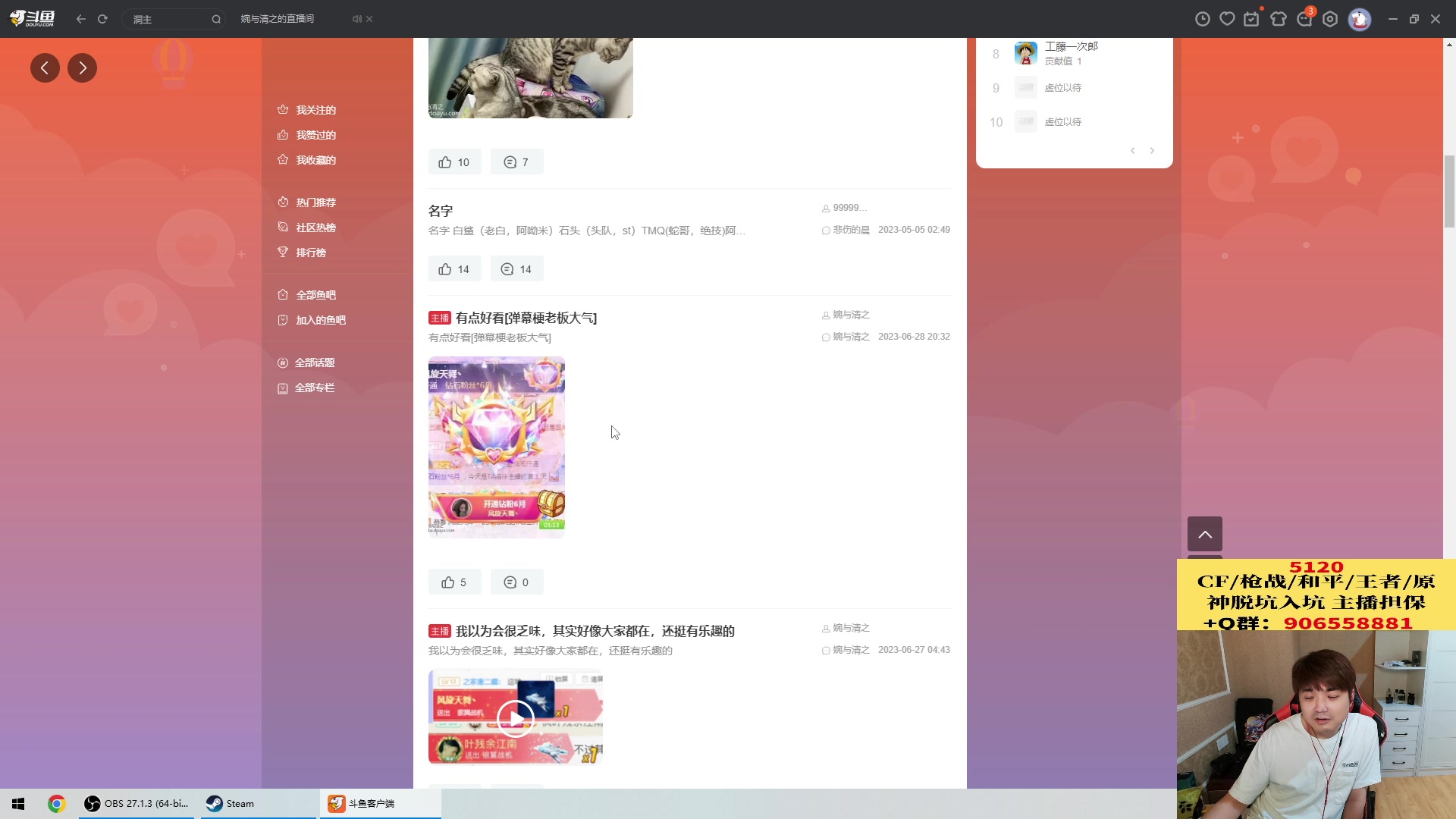Image resolution: width=1456 pixels, height=819 pixels.
Task: Switch to Steam in the taskbar
Action: pyautogui.click(x=259, y=804)
